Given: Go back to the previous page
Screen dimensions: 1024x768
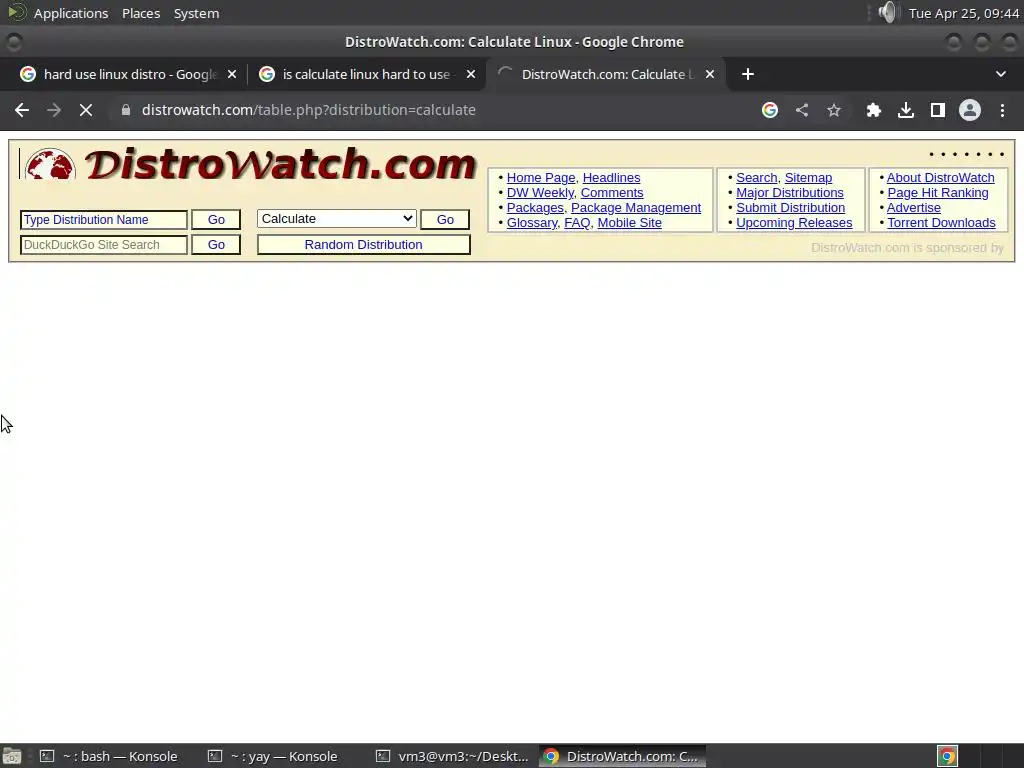Looking at the screenshot, I should 22,110.
